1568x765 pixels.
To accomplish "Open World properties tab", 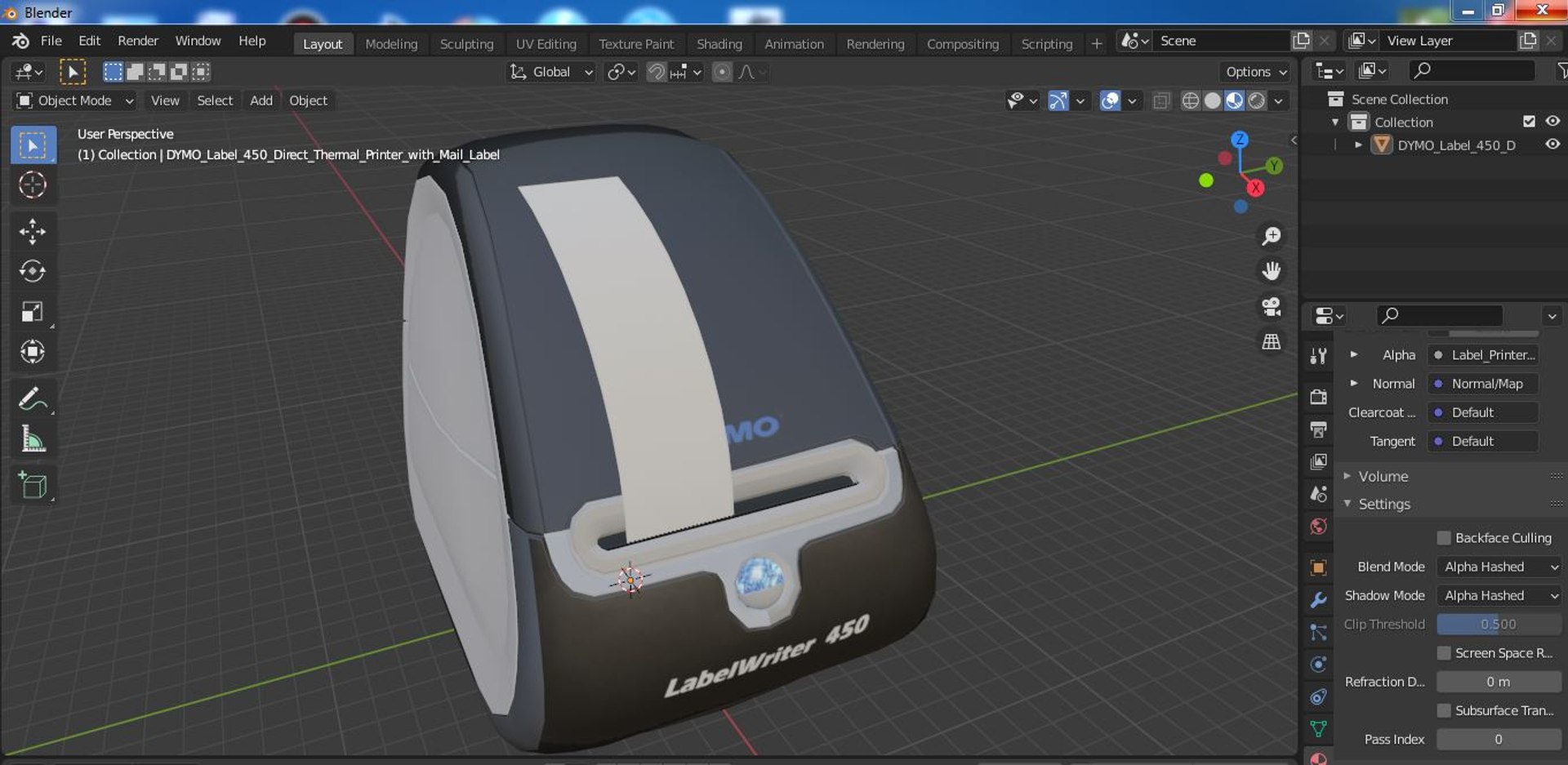I will (1318, 527).
